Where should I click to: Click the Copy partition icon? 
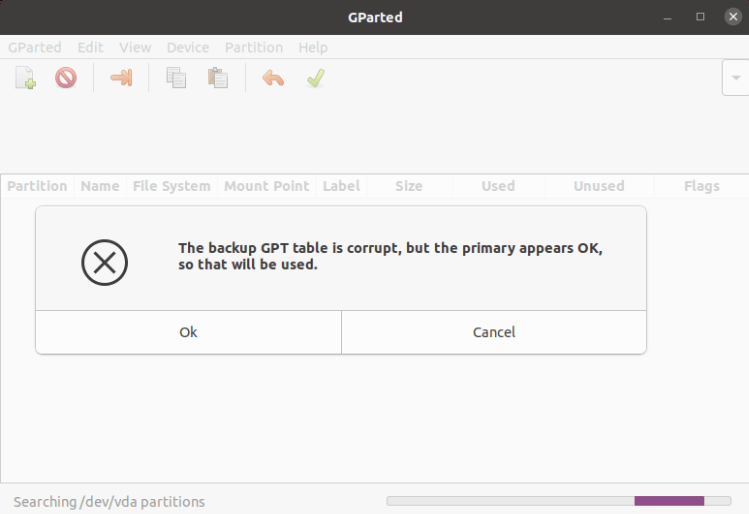click(x=177, y=77)
